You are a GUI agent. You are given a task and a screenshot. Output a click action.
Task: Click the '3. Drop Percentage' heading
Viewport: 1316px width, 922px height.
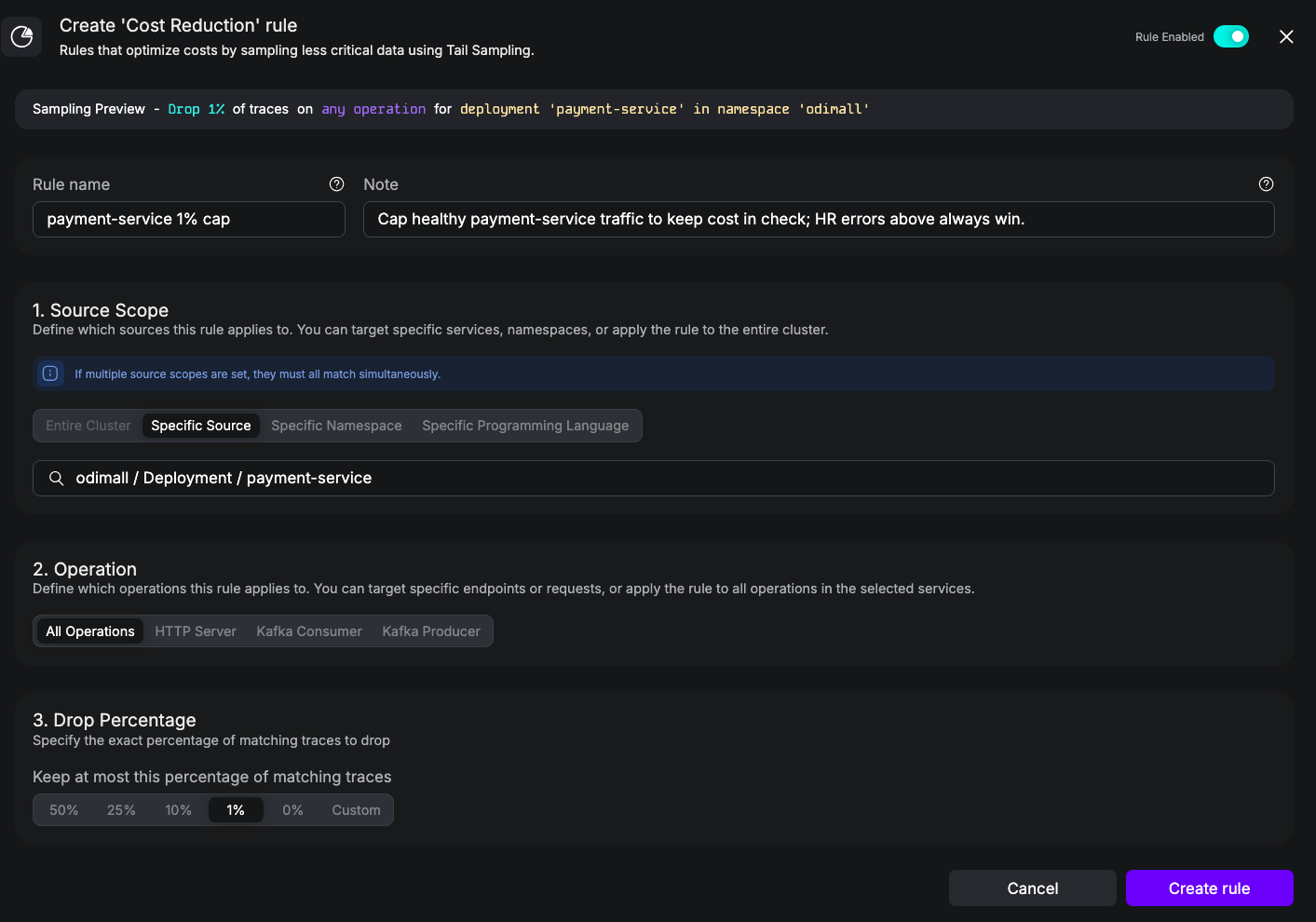[115, 720]
